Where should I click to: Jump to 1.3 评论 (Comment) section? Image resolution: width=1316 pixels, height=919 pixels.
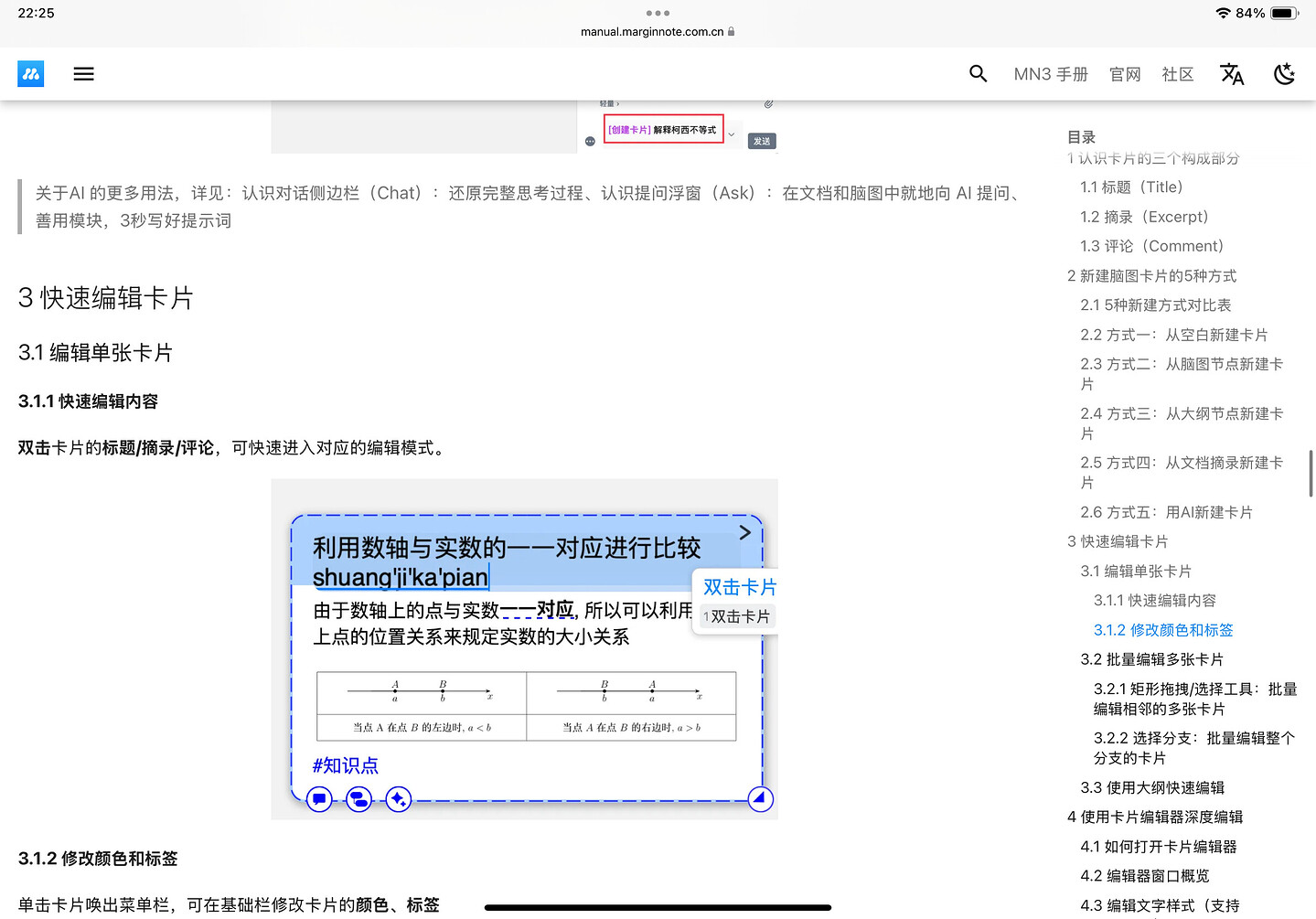(1151, 246)
